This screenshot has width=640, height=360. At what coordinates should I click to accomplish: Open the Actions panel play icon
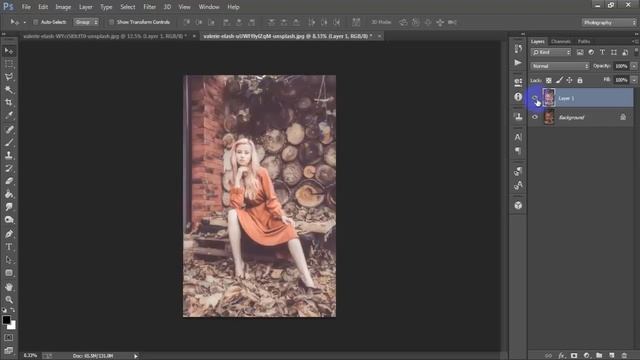coord(518,62)
